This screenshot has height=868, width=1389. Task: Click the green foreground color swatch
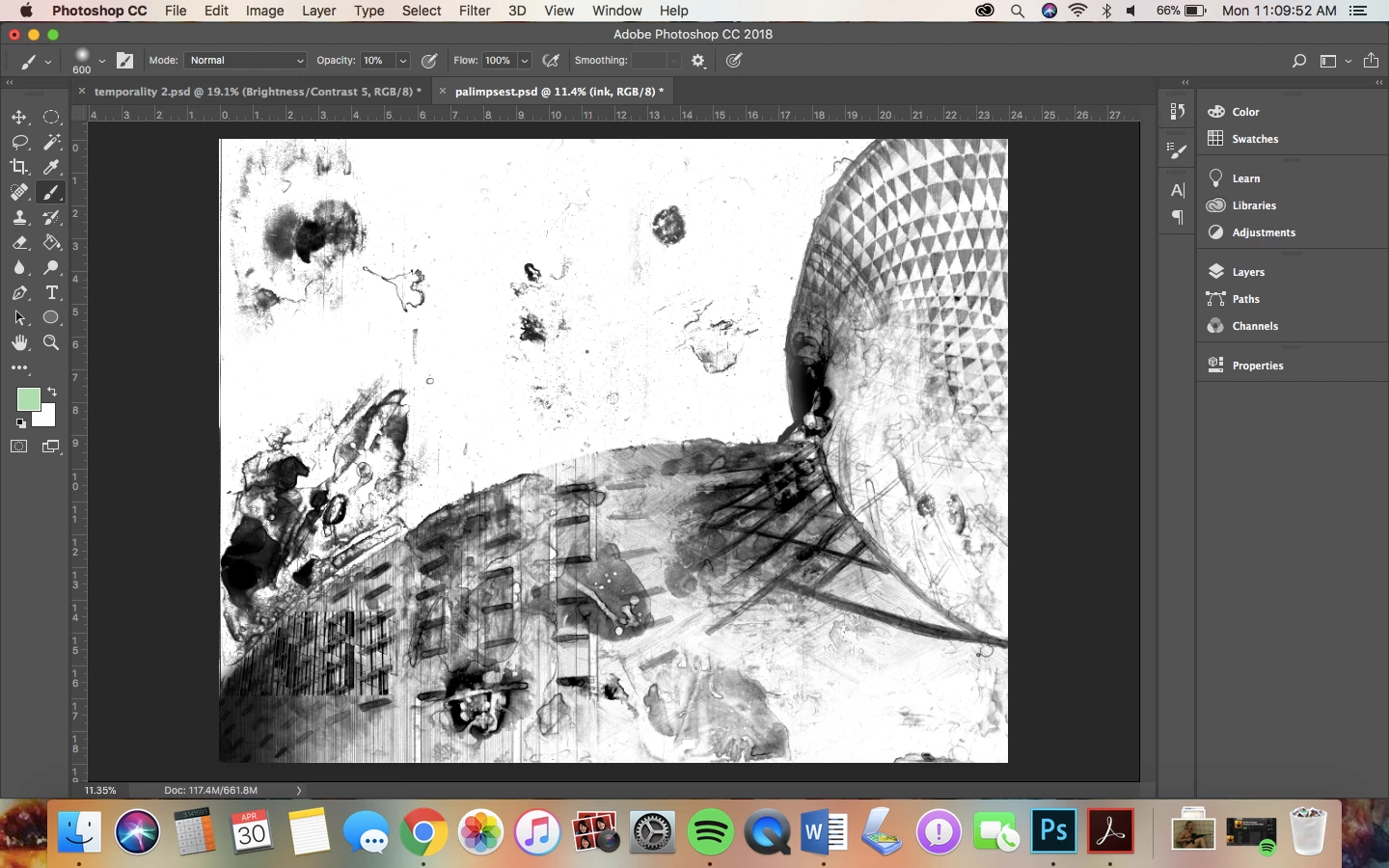coord(28,399)
